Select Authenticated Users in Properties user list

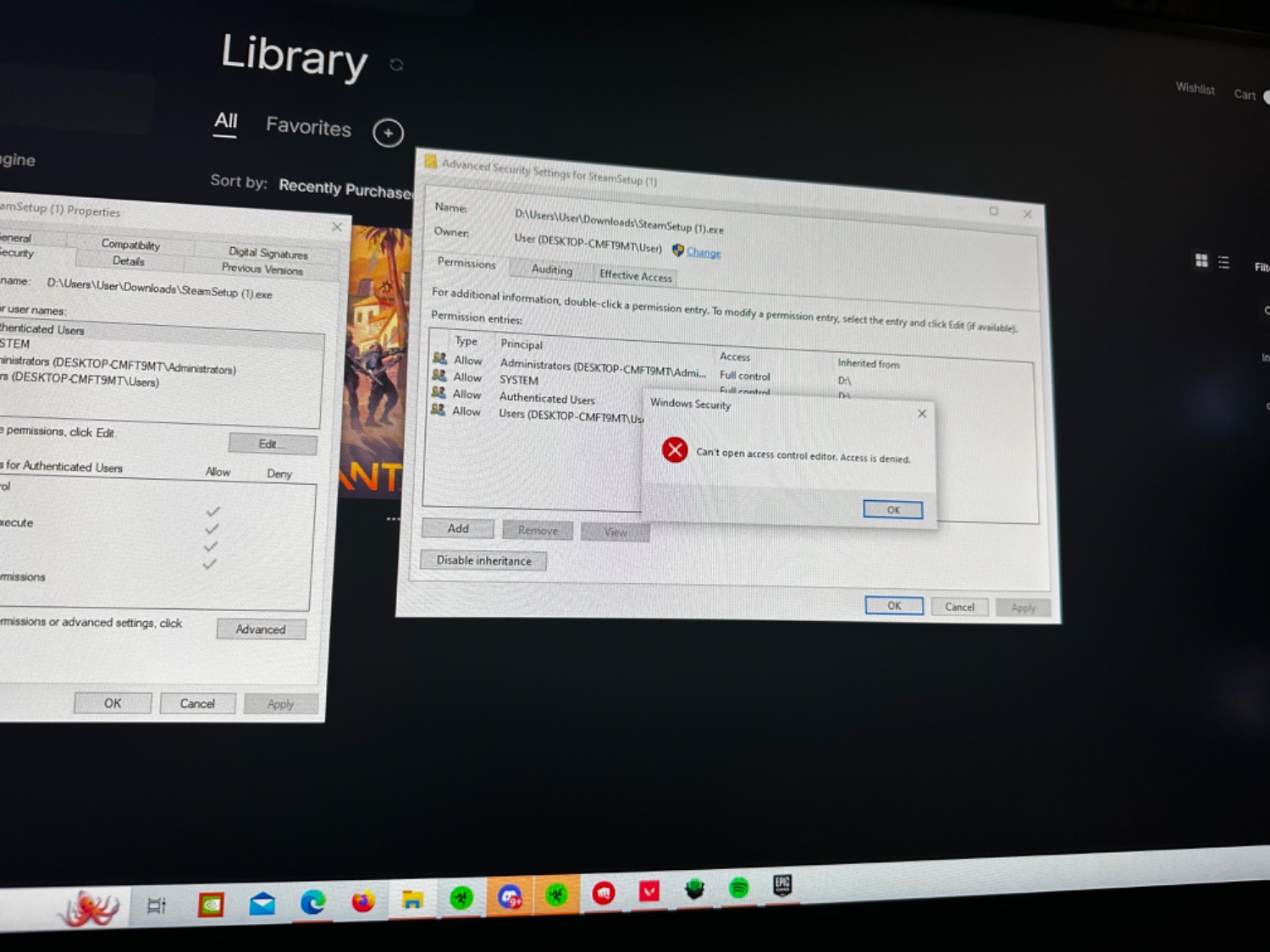coord(159,329)
